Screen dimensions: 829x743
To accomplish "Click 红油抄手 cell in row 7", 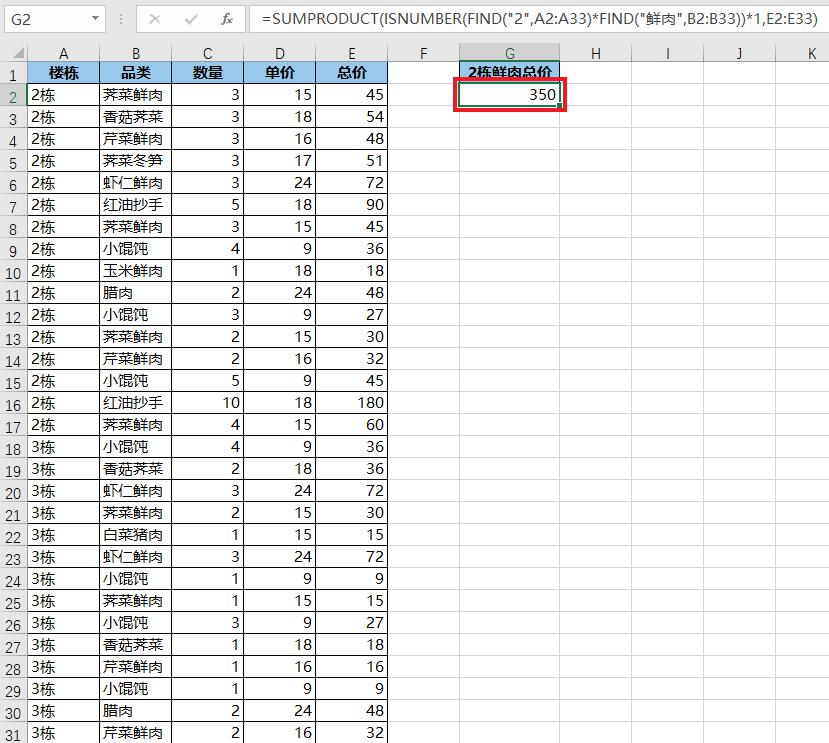I will point(136,205).
